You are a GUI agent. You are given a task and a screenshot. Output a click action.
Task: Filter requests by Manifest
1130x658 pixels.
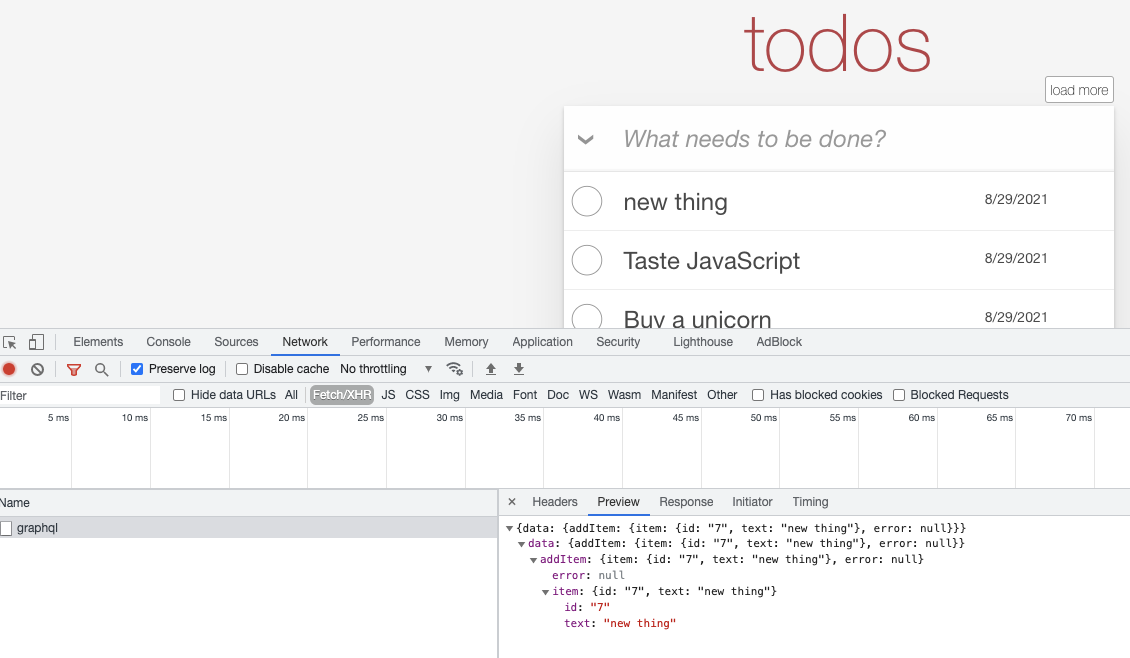[674, 395]
